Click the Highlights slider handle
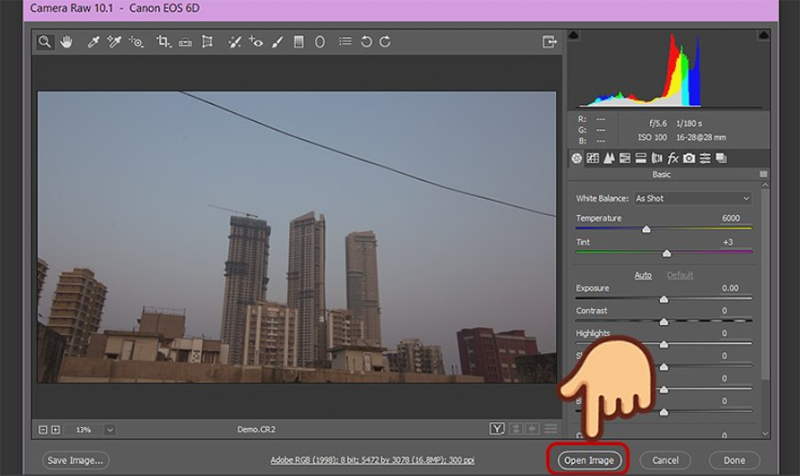Screen dimensions: 800x476 click(664, 344)
